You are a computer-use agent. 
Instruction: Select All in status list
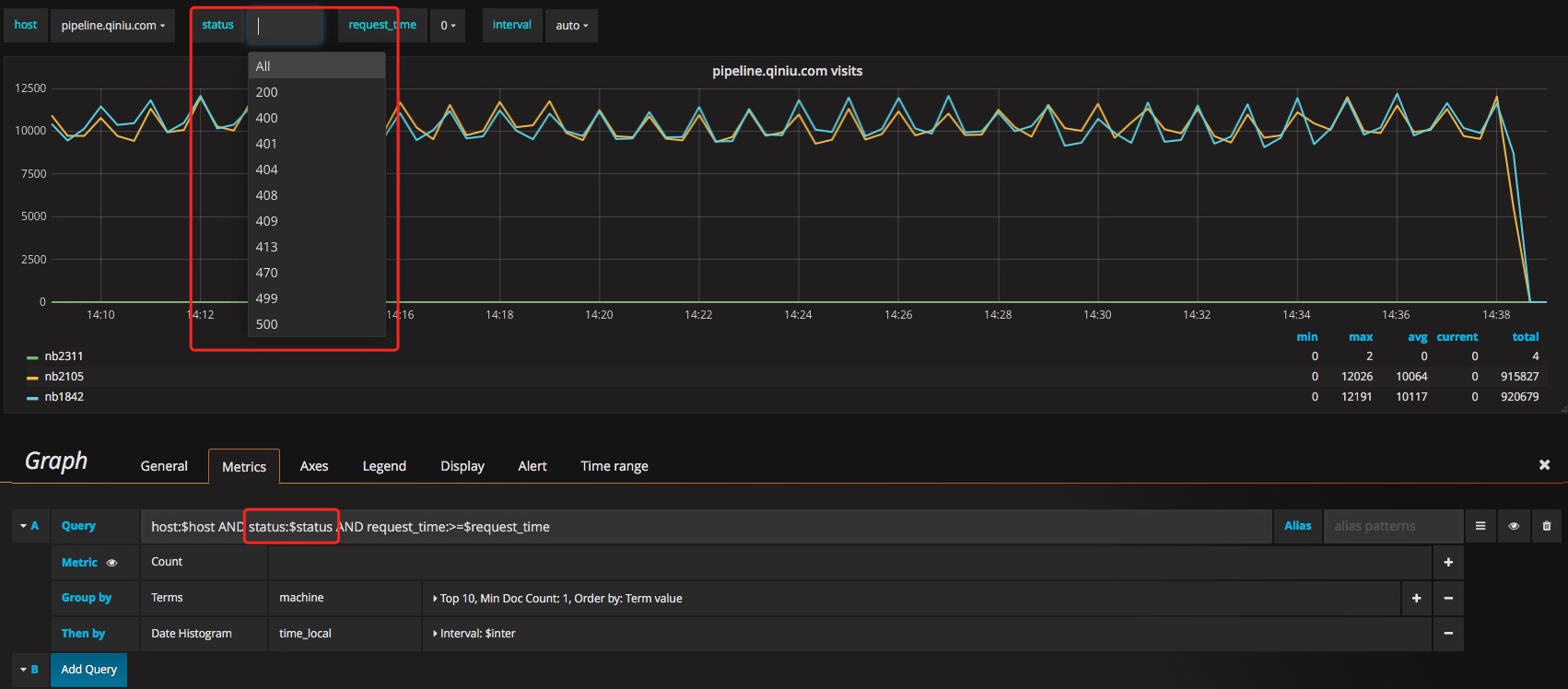click(317, 66)
